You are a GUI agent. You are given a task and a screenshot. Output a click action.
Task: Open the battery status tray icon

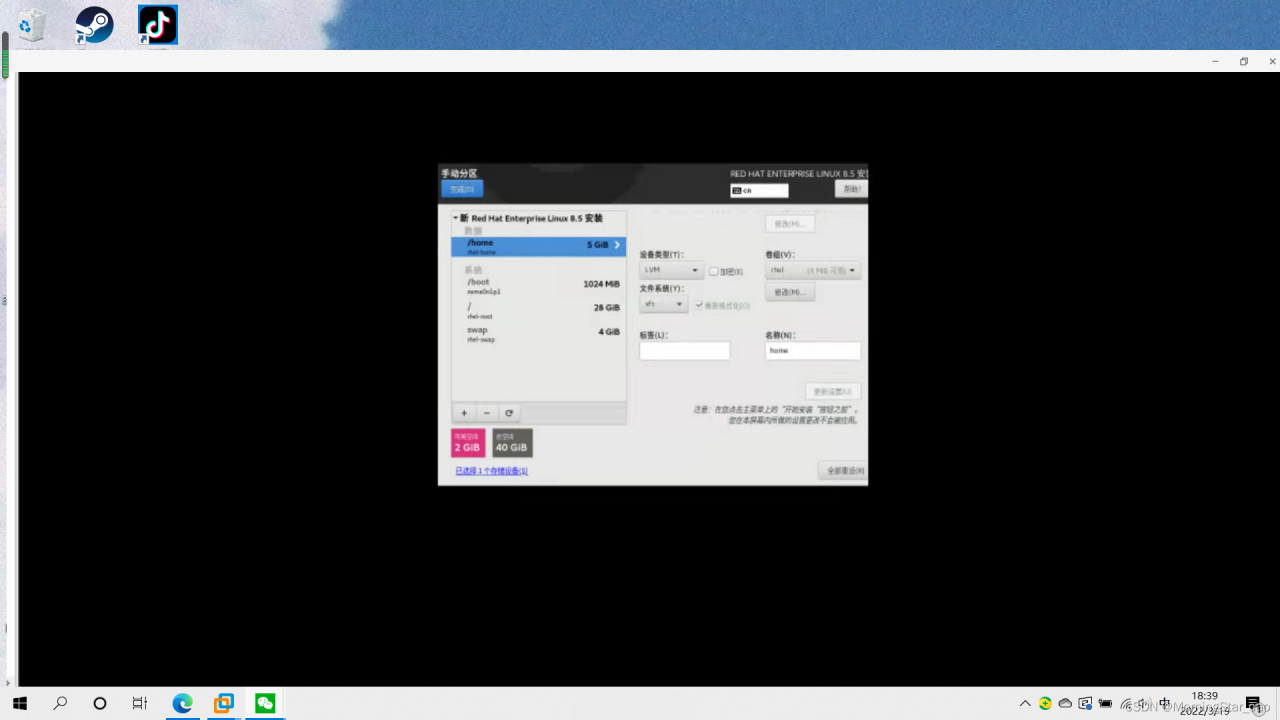[1105, 703]
